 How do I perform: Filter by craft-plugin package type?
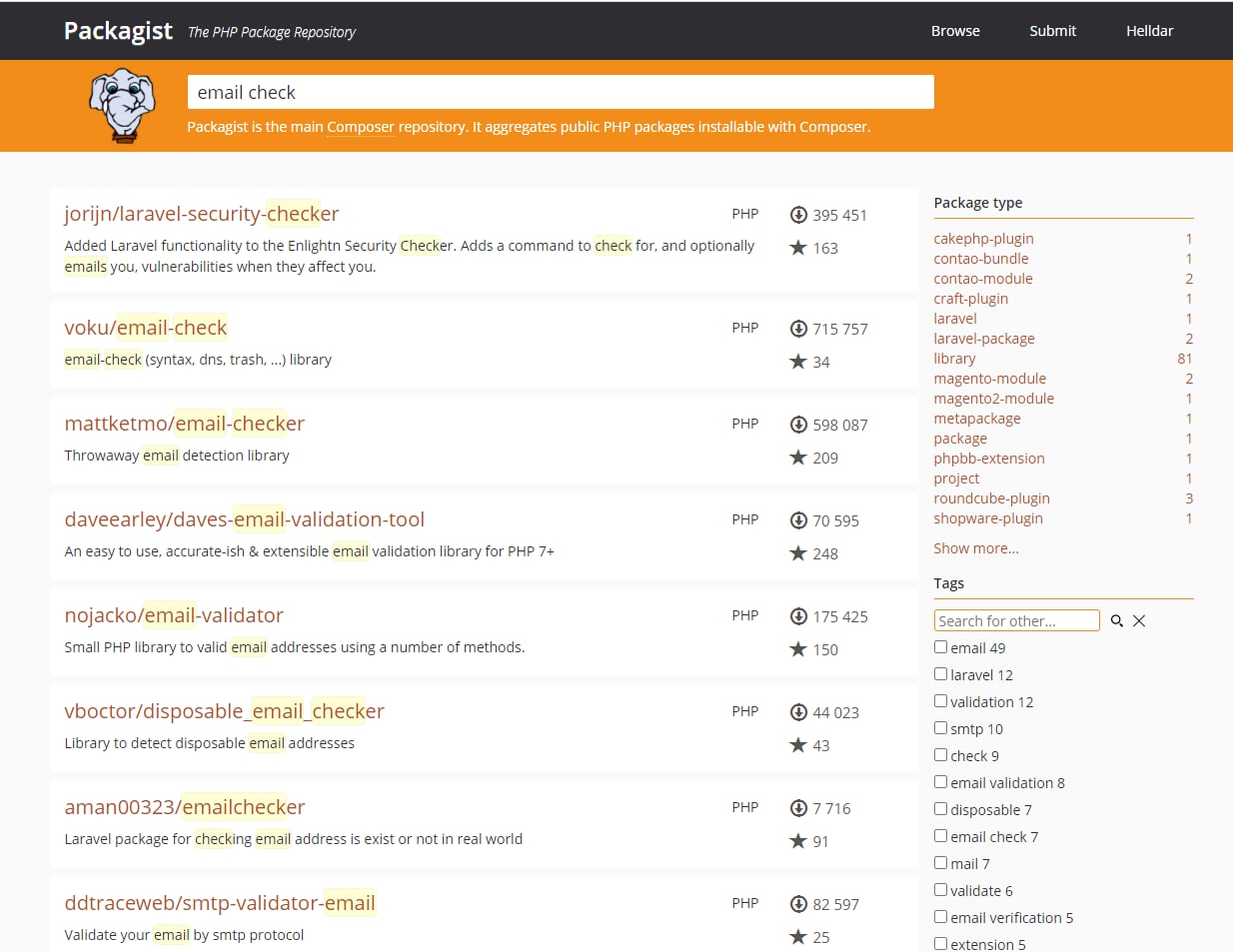[x=971, y=299]
